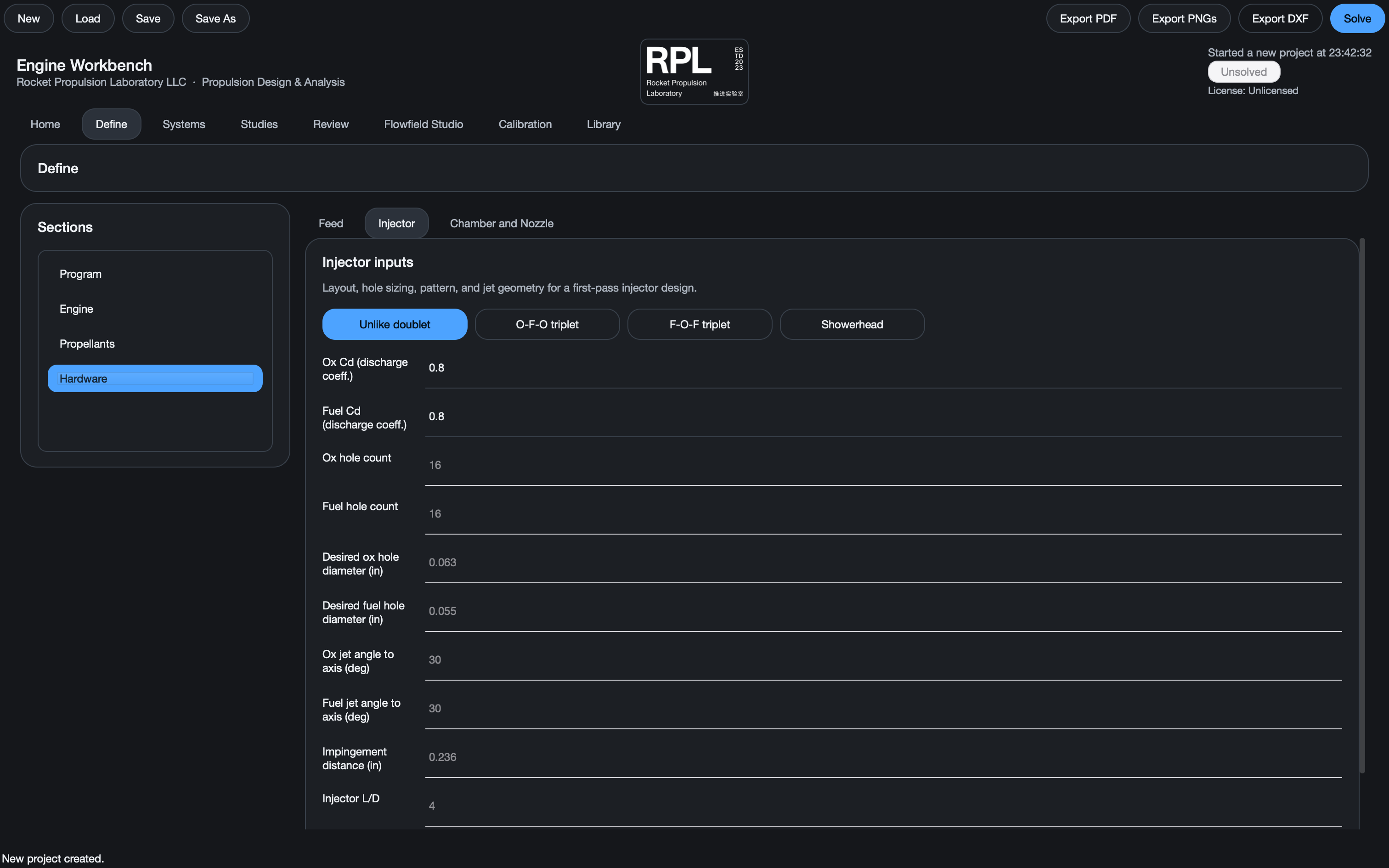Screen dimensions: 1389x868
Task: Focus the Ox jet angle to axis field
Action: pyautogui.click(x=883, y=660)
